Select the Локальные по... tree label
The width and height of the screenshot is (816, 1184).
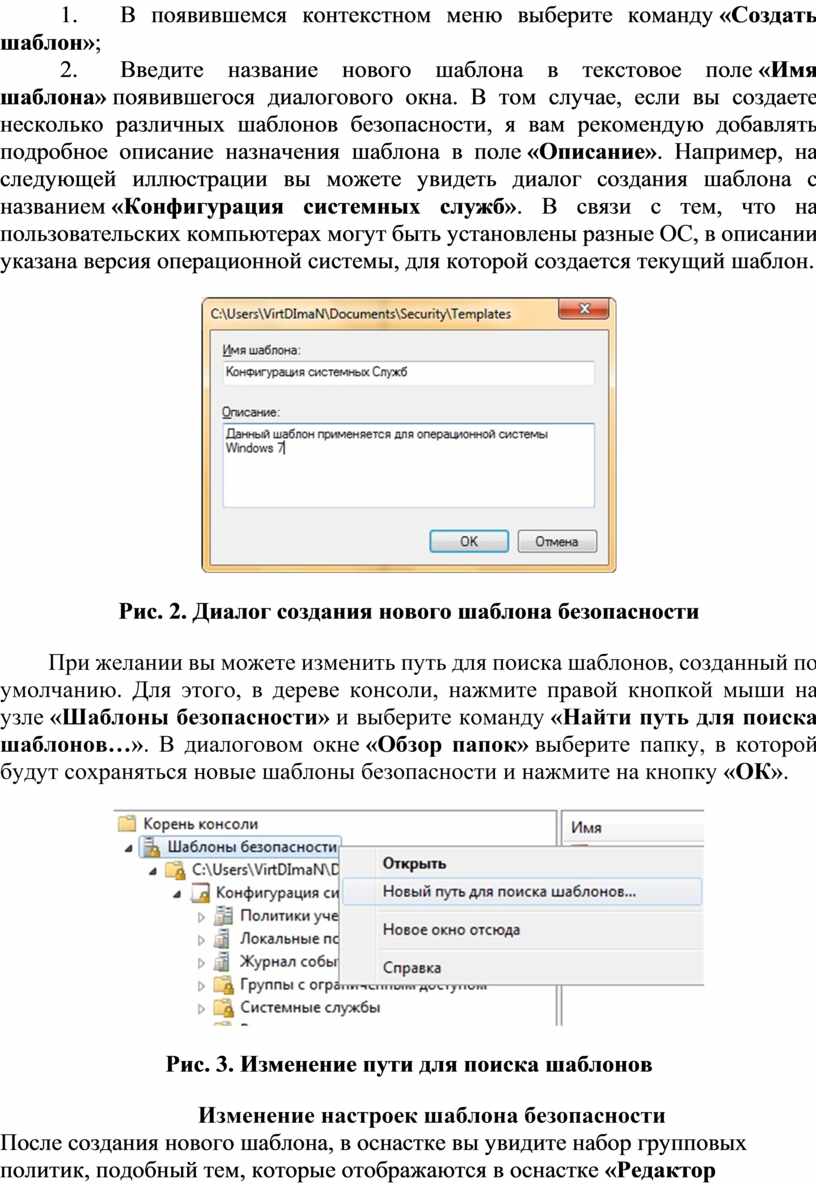289,939
